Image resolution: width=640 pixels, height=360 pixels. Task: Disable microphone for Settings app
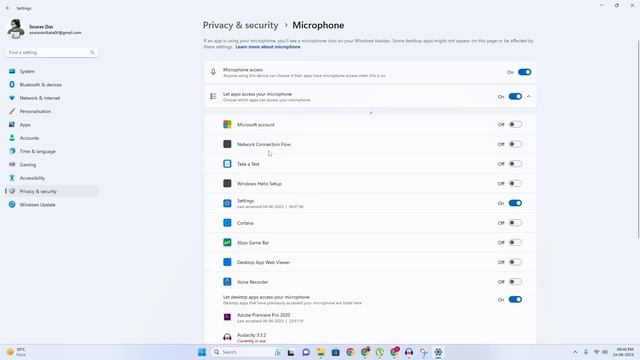pyautogui.click(x=515, y=203)
